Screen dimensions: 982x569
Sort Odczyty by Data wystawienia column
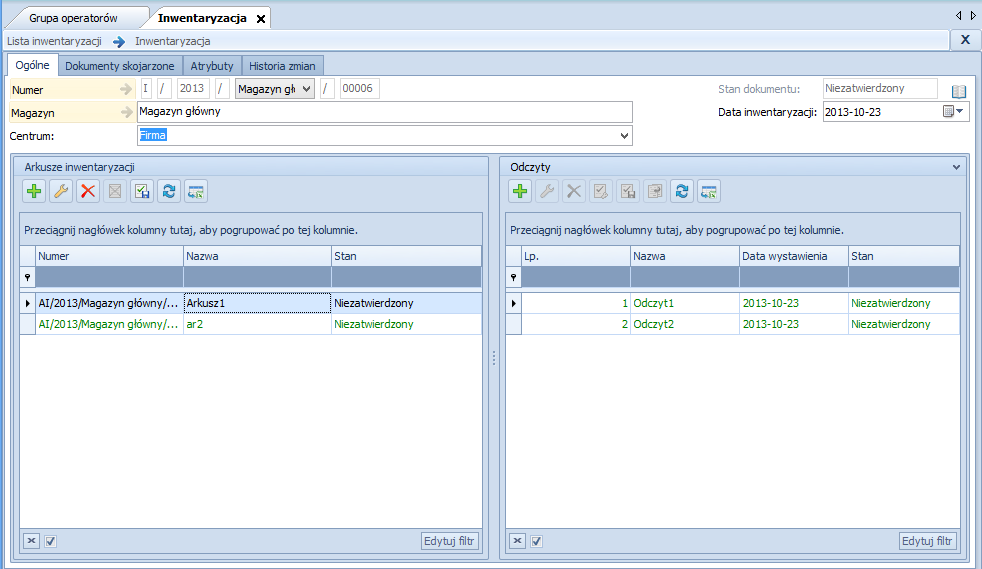point(793,256)
